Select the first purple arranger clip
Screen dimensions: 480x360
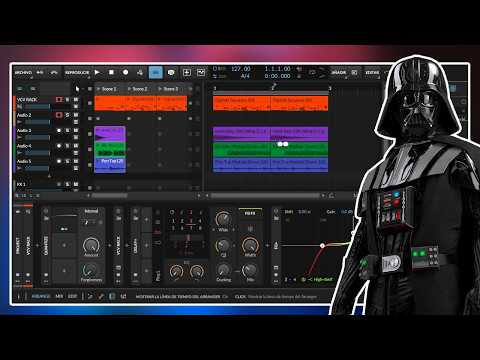[x=242, y=134]
